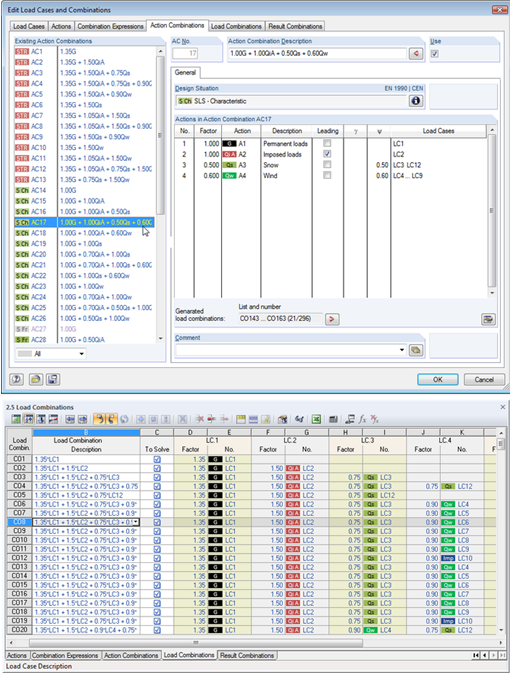The height and width of the screenshot is (673, 512).
Task: Toggle To Solve checkbox for CO8
Action: pyautogui.click(x=157, y=522)
